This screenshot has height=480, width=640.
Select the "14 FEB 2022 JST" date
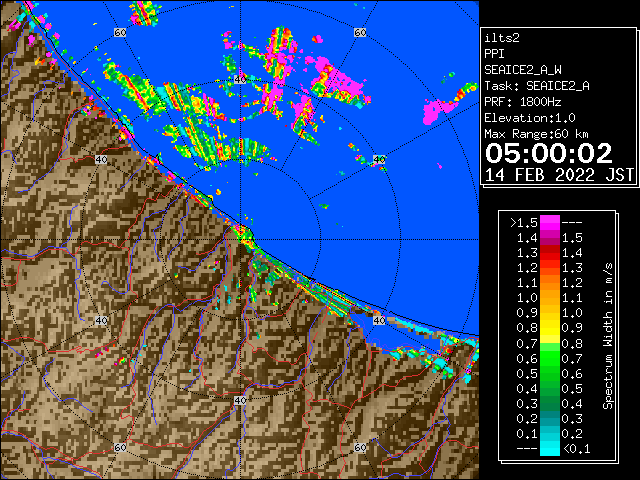(559, 175)
